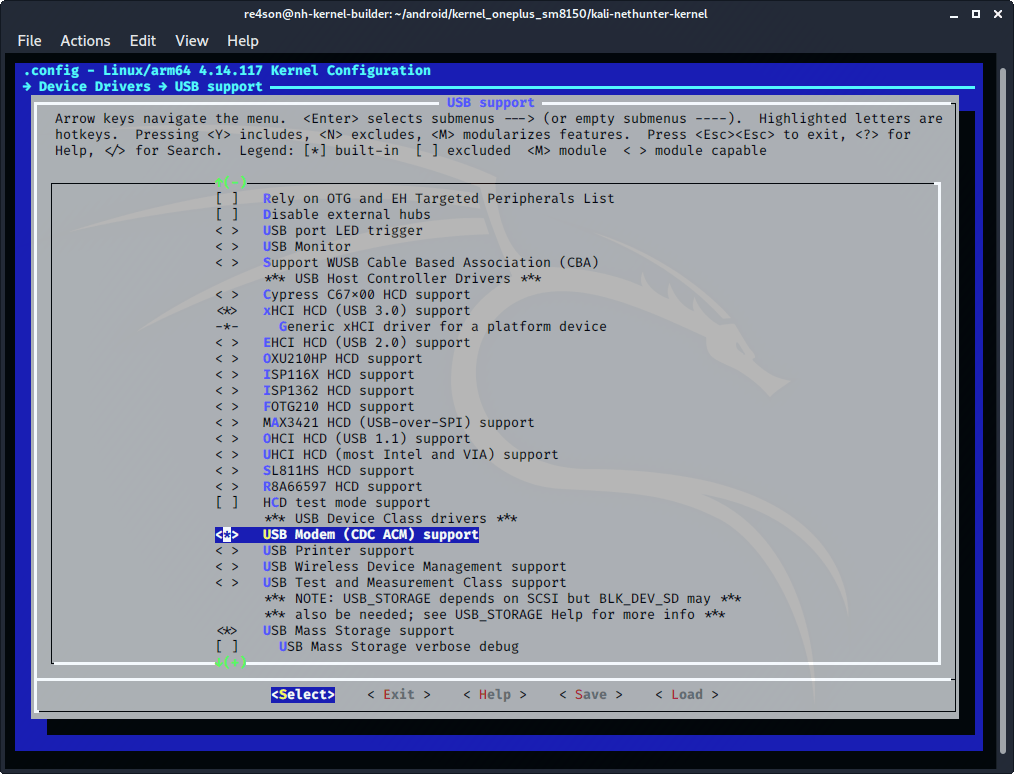
Task: Select EHCI HCD (USB 2.0) support
Action: point(366,342)
